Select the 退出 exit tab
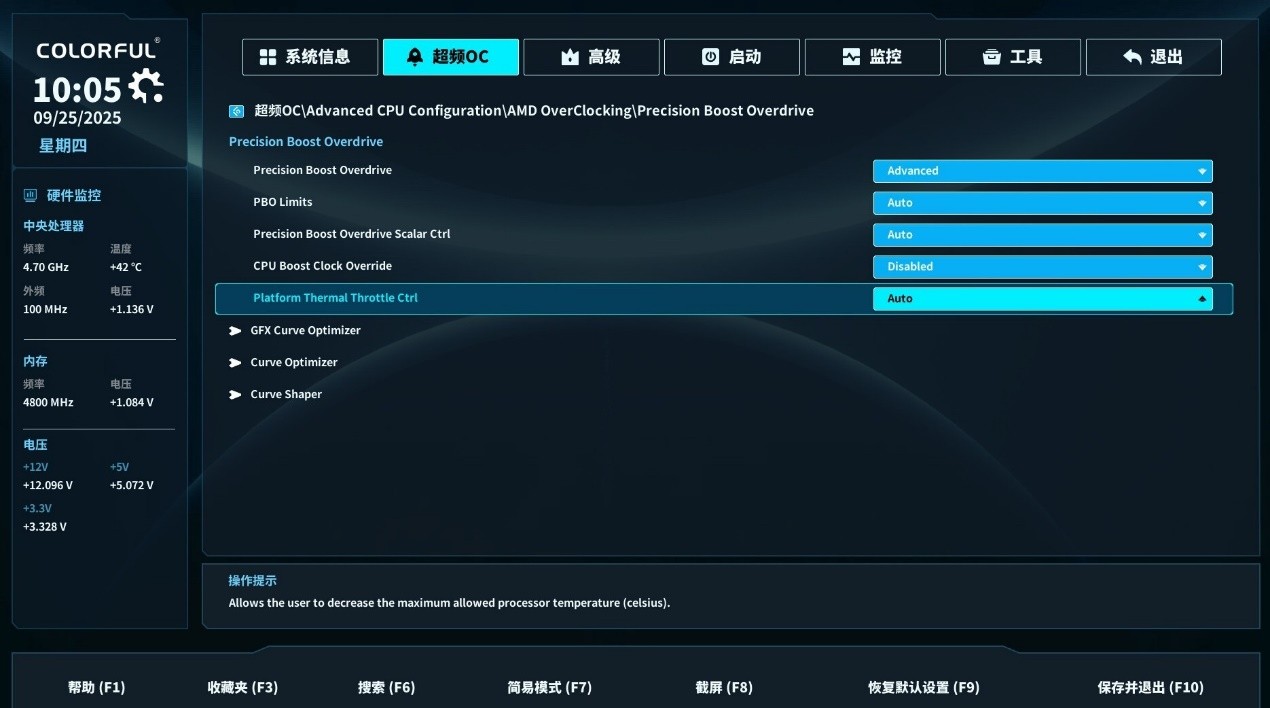Image resolution: width=1270 pixels, height=708 pixels. (1153, 57)
